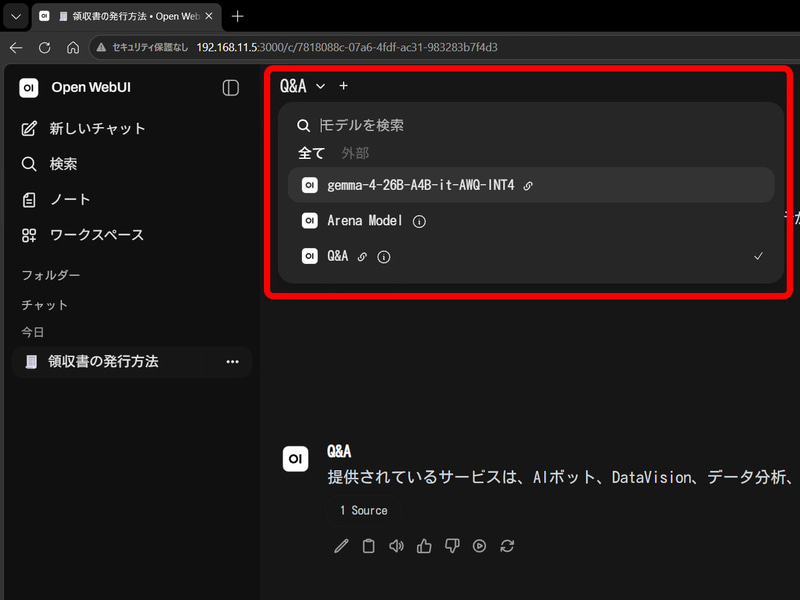800x600 pixels.
Task: Choose the Q&A model in the list
Action: click(531, 256)
